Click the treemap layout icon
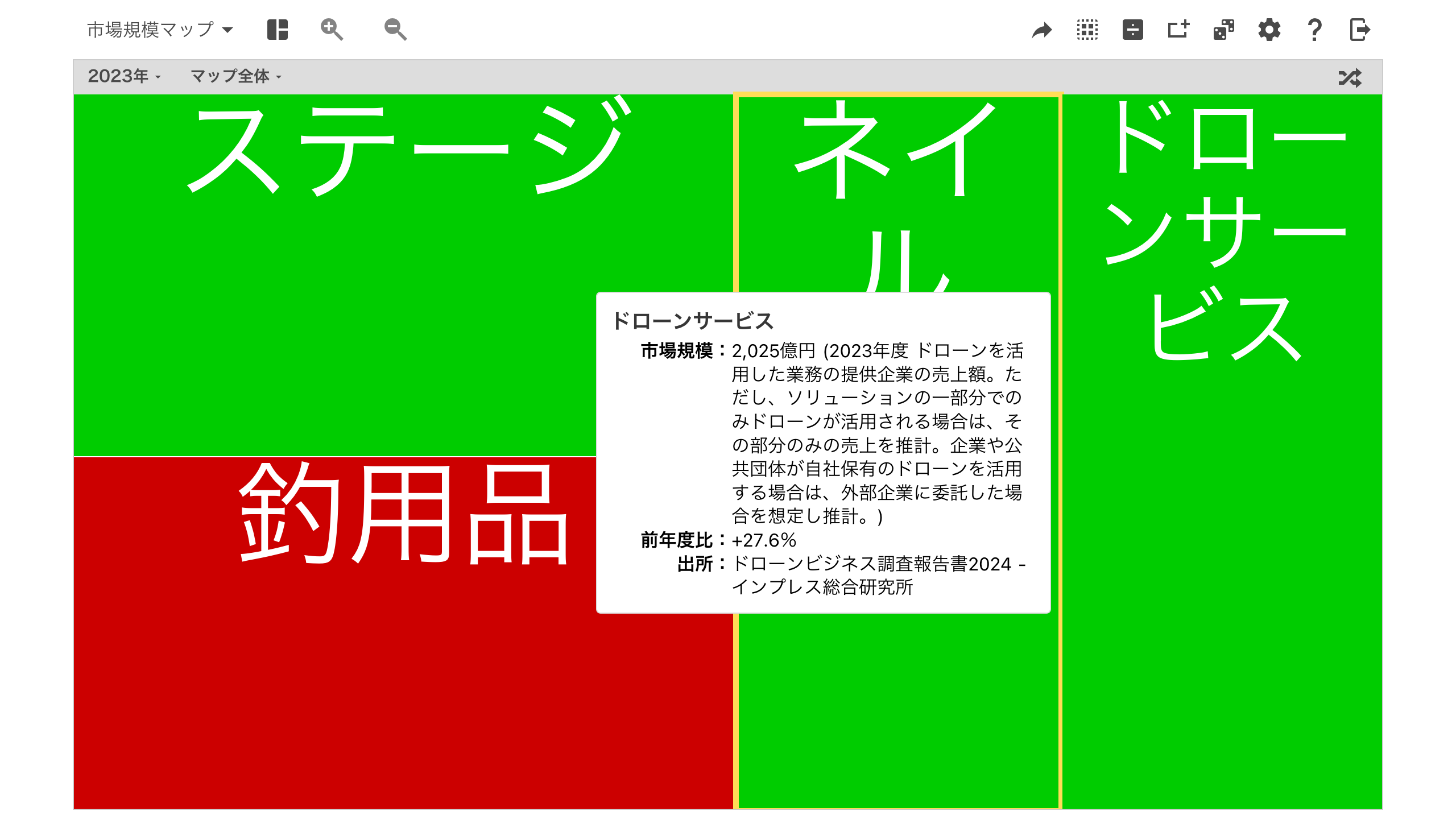 click(x=278, y=30)
